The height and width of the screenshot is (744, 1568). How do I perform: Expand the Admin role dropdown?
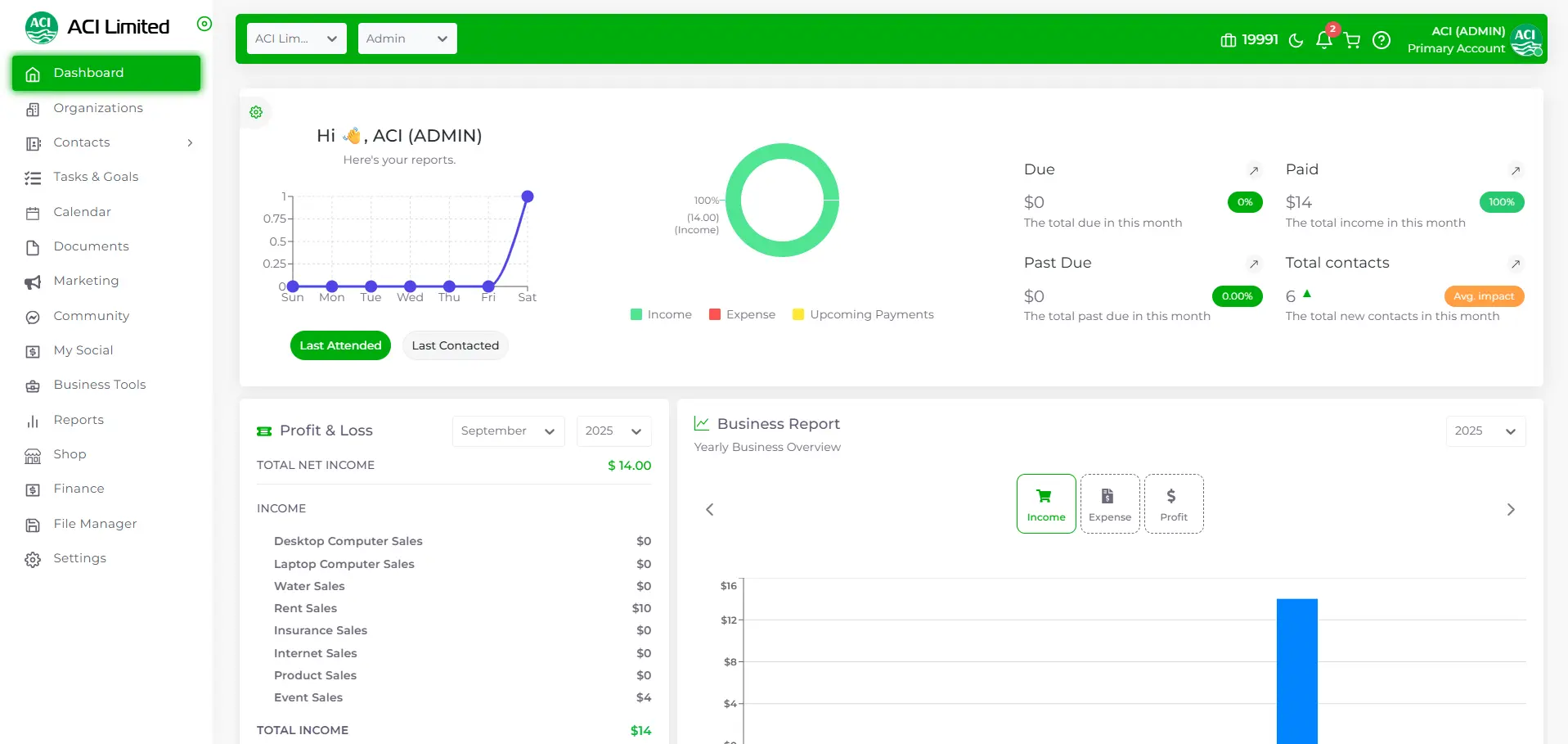tap(407, 38)
